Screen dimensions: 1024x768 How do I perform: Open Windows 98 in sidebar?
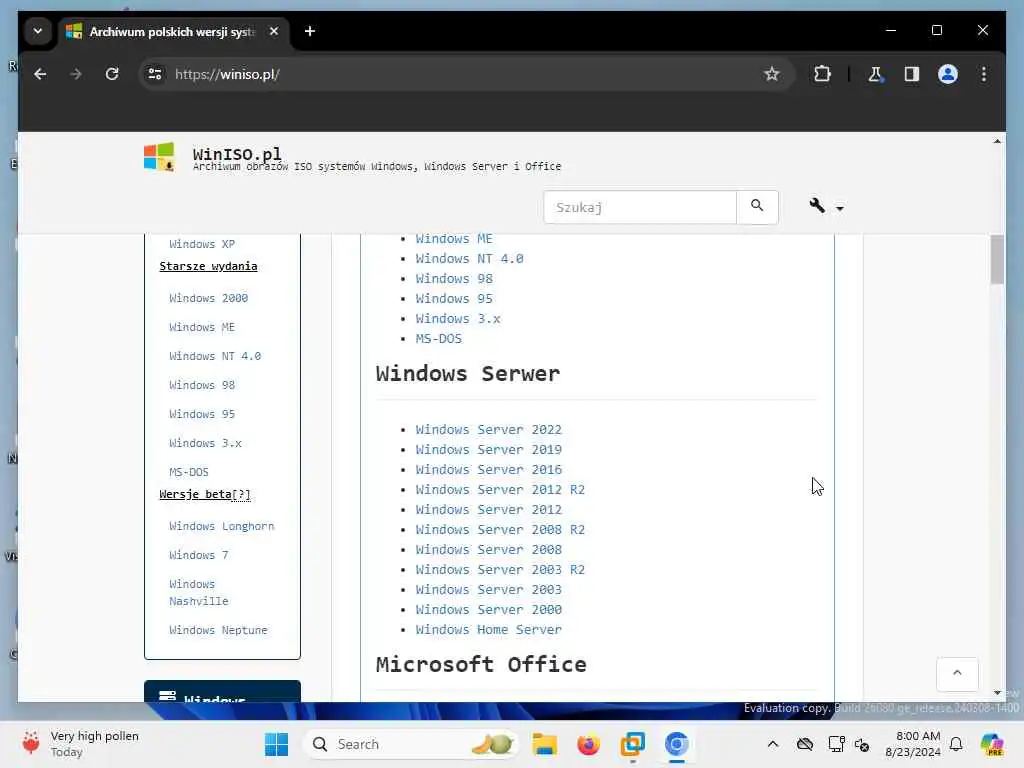[202, 385]
